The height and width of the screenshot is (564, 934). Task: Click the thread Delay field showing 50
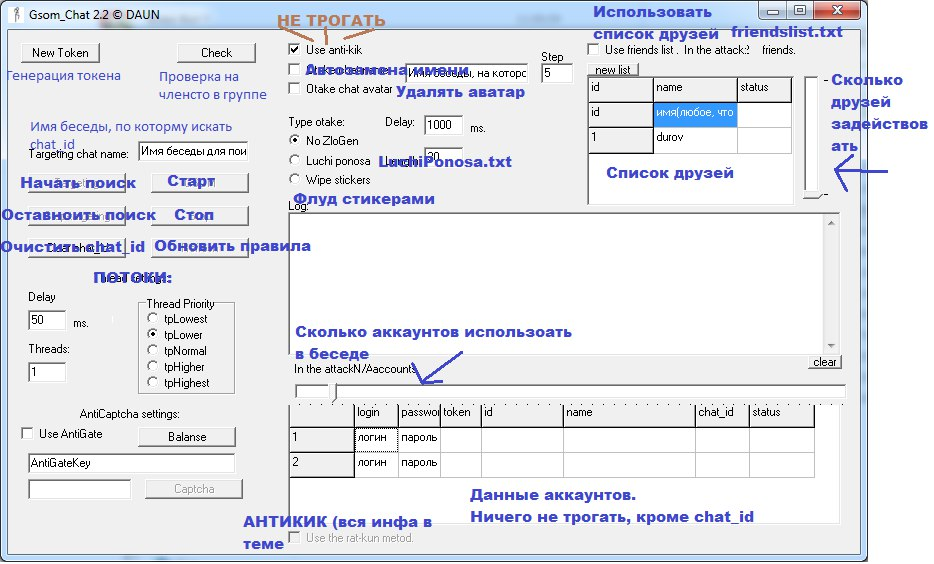pos(47,320)
